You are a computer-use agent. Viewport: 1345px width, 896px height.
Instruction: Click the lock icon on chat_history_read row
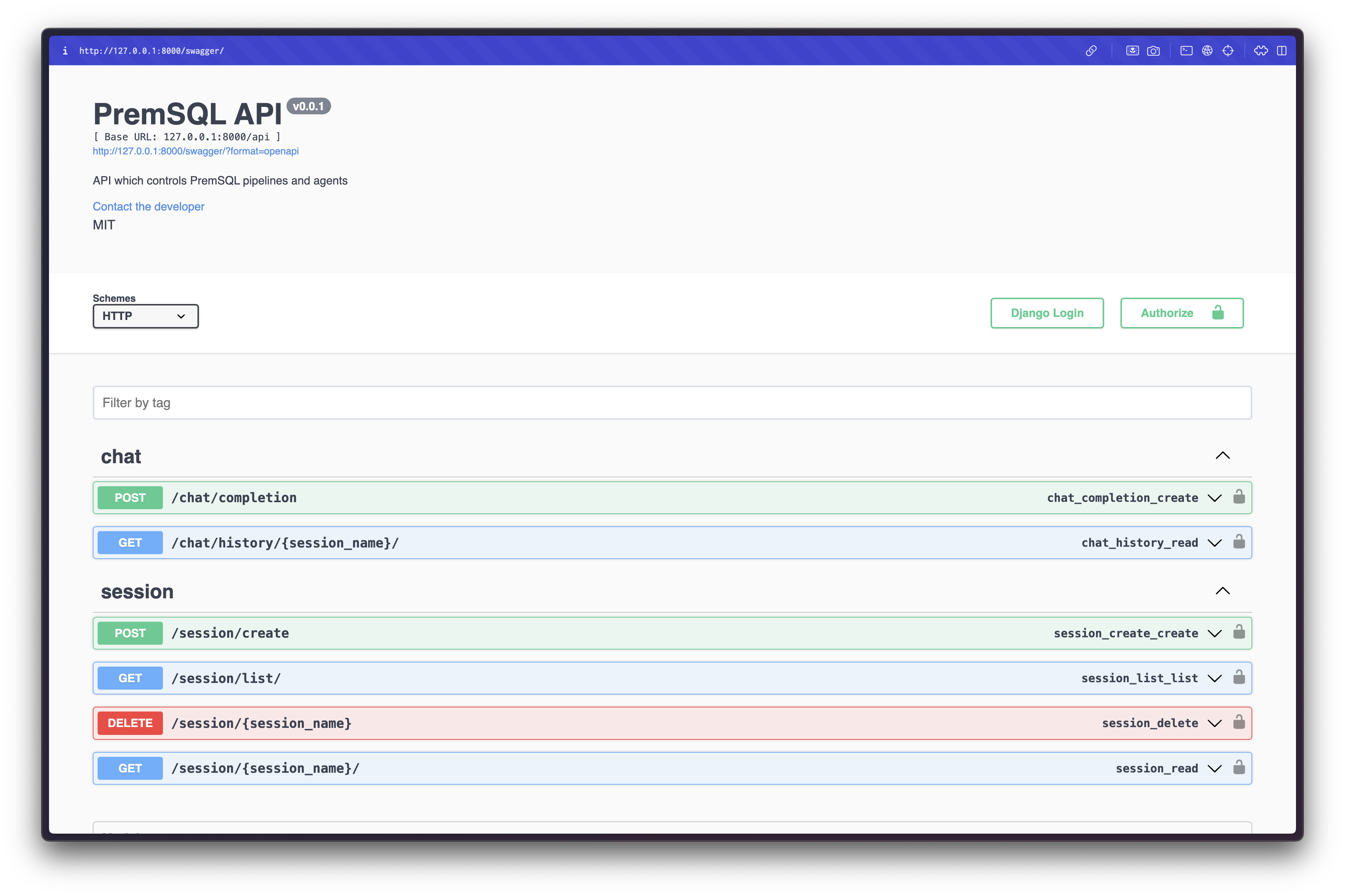(1239, 542)
